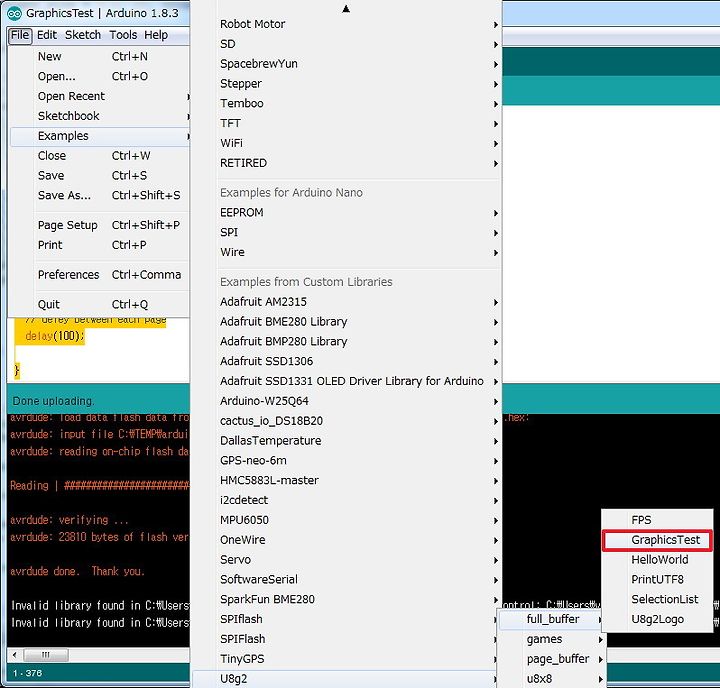Open Arduino-W25Q64 examples
Screen dimensions: 720x688
(347, 401)
